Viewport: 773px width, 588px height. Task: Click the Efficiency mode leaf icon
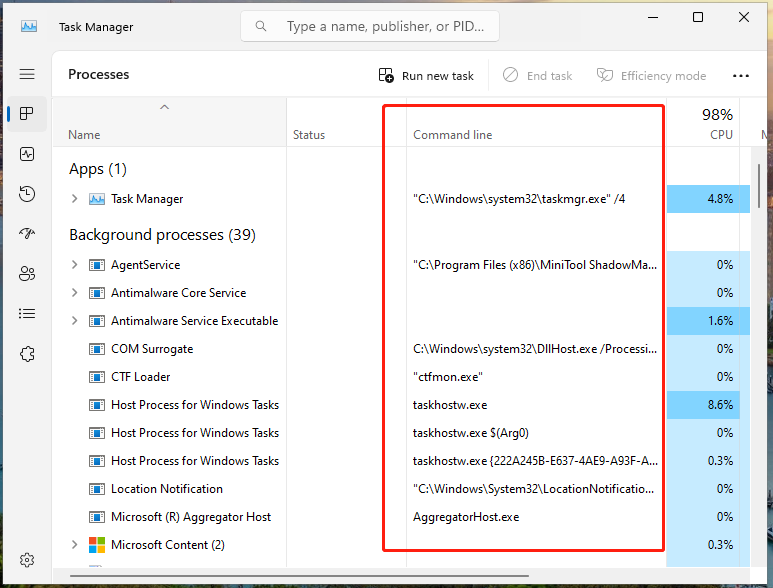pos(605,75)
